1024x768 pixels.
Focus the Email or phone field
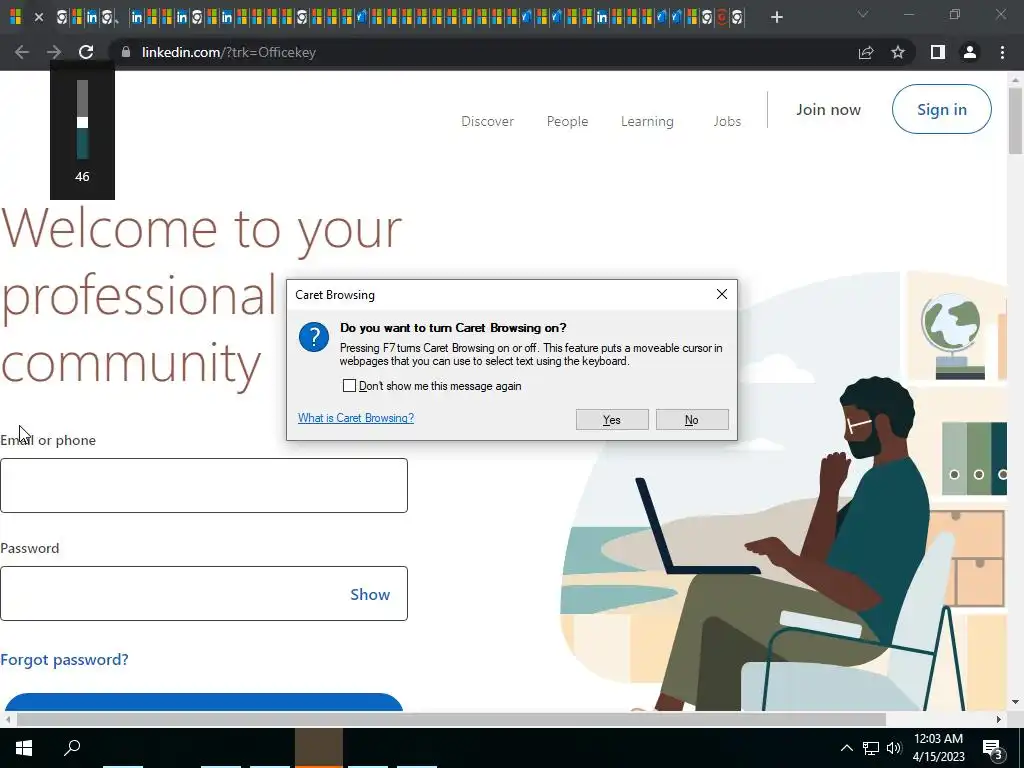[204, 485]
